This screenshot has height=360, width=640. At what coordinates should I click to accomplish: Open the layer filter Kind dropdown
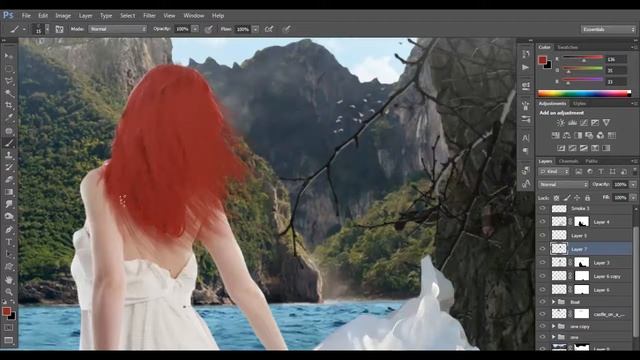(554, 172)
